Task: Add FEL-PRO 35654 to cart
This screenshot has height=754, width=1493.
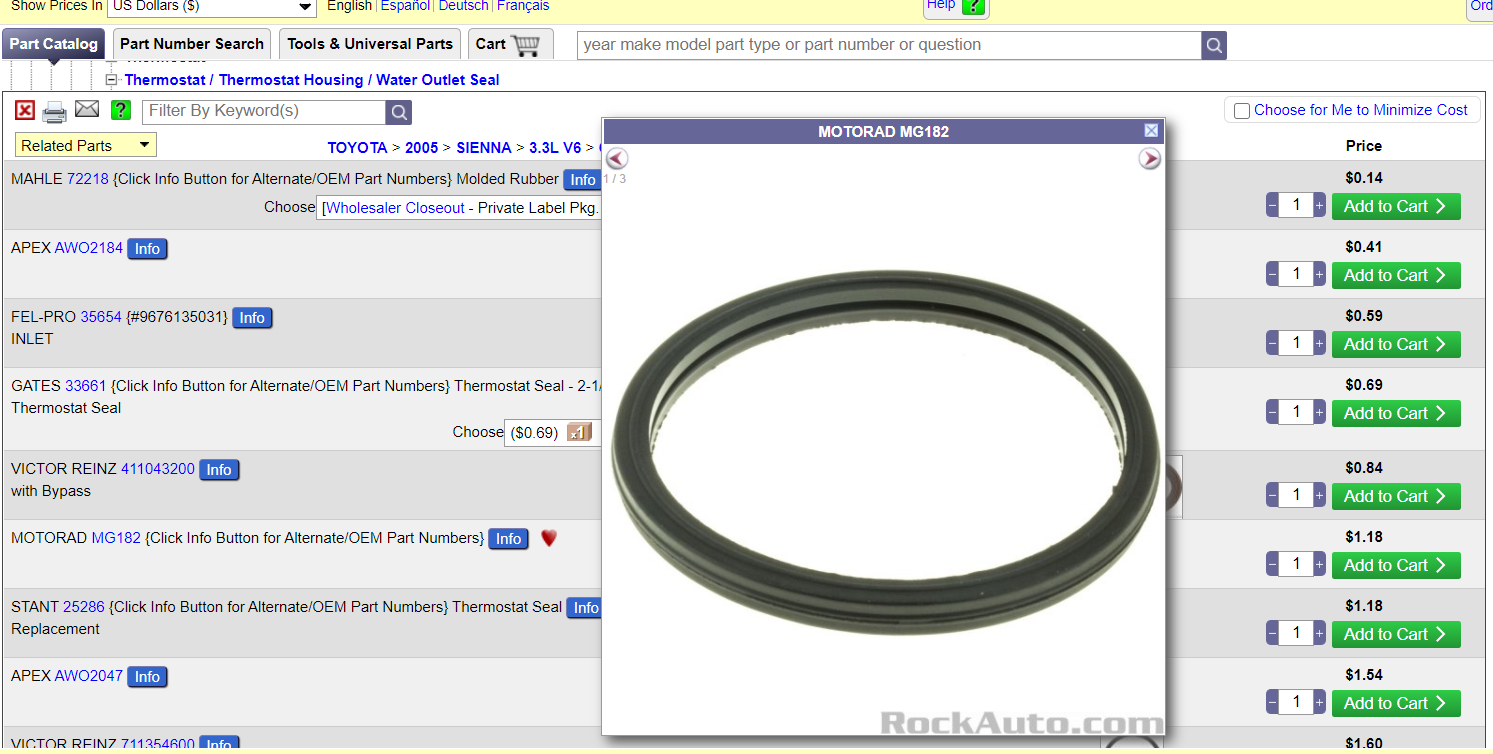Action: coord(1396,345)
